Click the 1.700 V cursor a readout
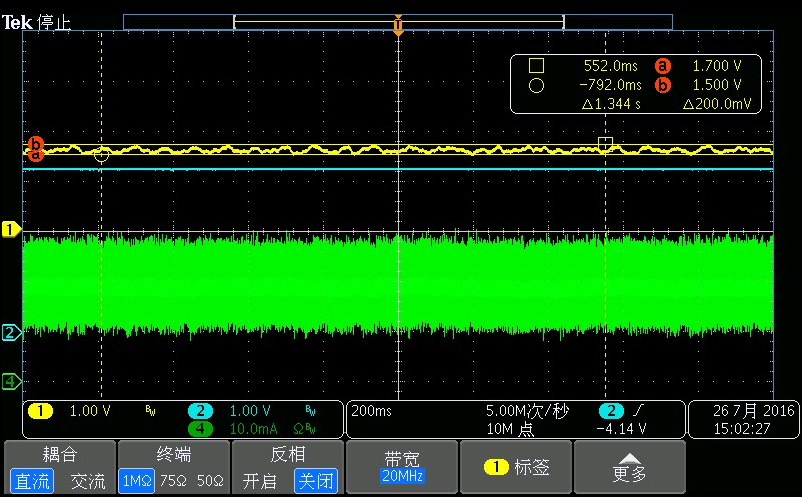Viewport: 802px width, 497px height. point(717,66)
